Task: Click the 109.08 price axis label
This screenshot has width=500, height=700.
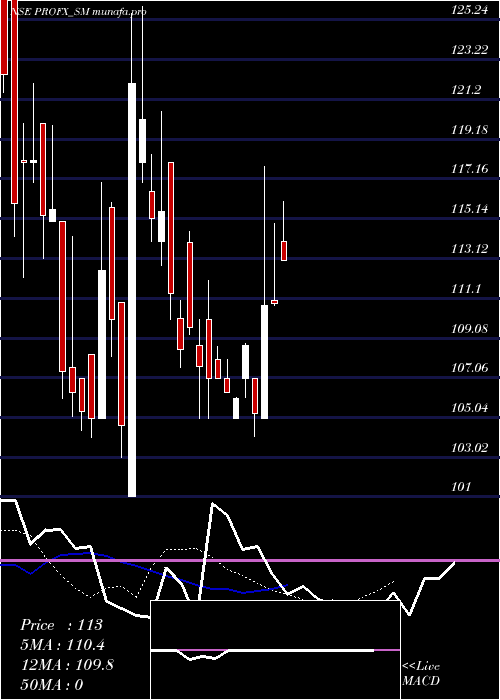Action: point(470,329)
